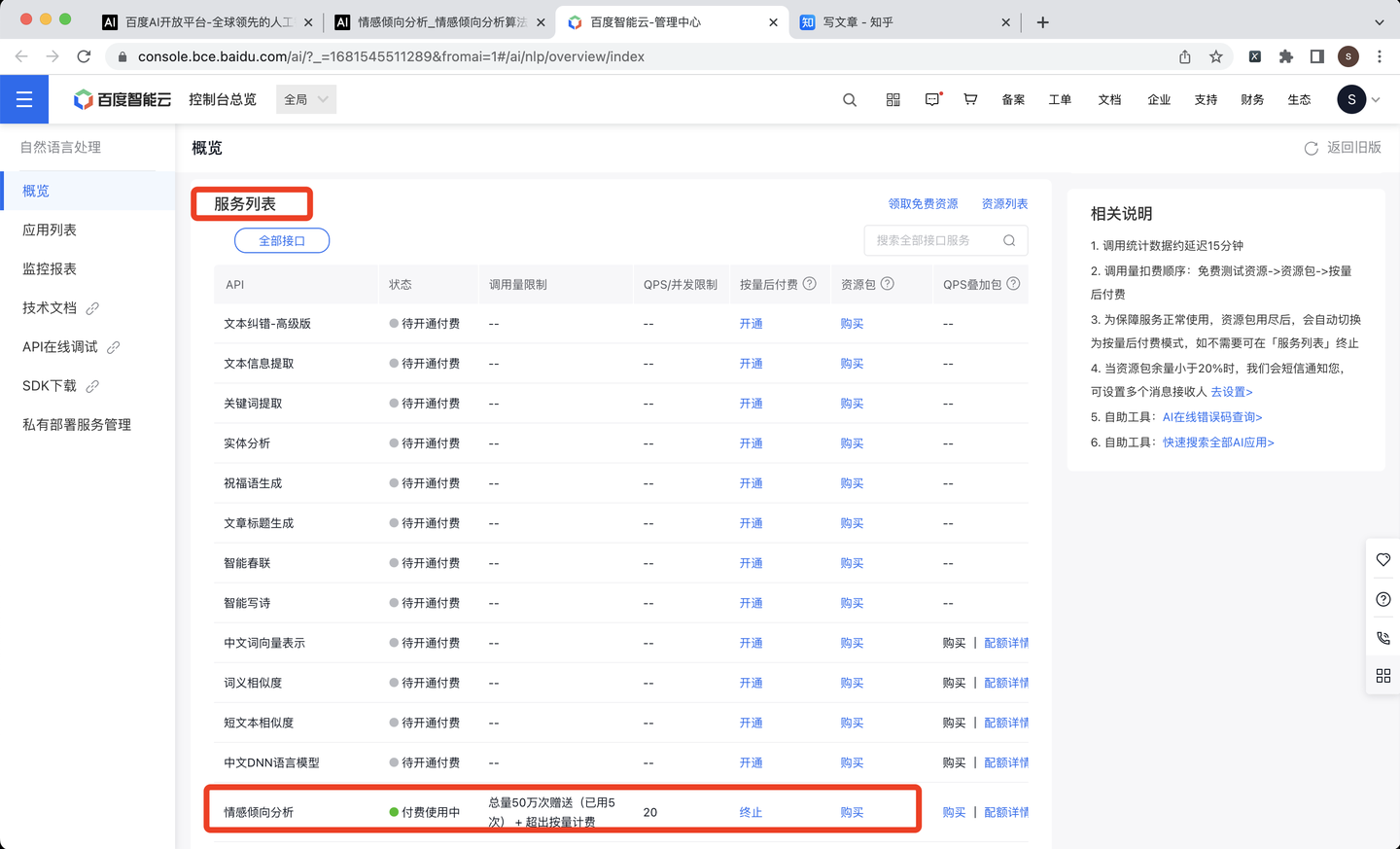Viewport: 1400px width, 849px height.
Task: Open the product grid icon in top bar
Action: 892,99
